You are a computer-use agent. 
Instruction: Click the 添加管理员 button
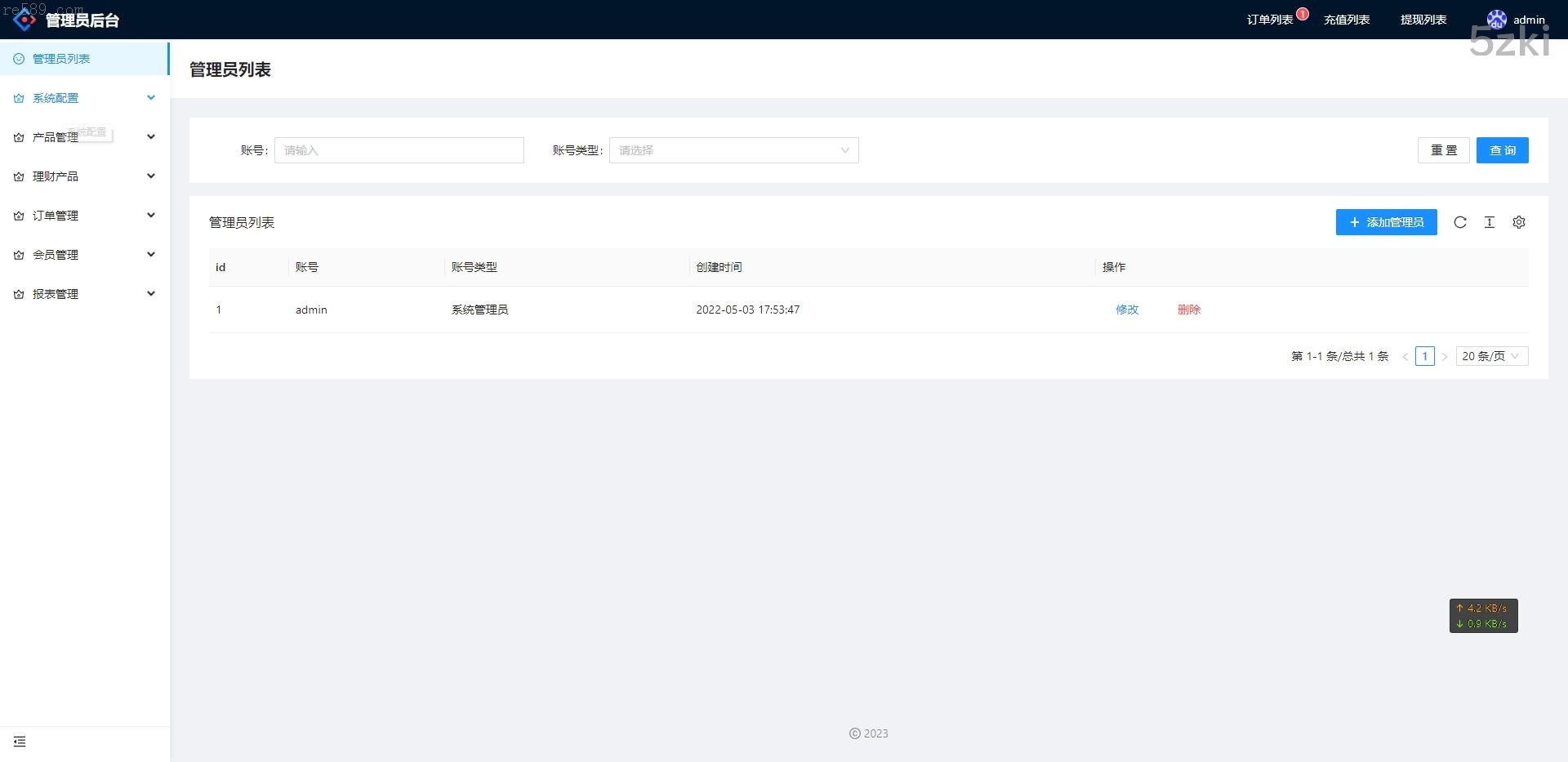(1386, 222)
